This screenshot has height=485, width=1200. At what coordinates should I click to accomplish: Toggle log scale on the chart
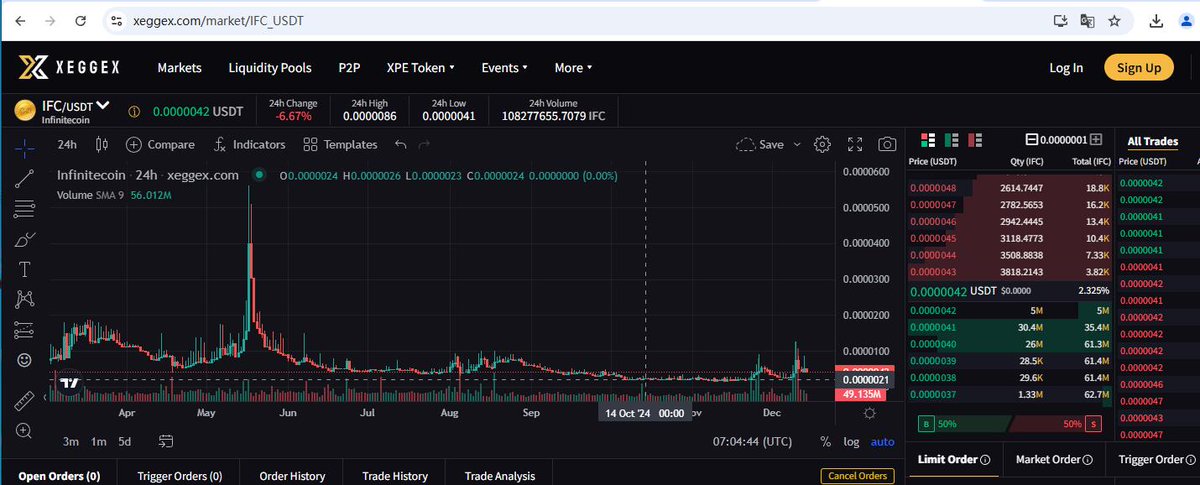(851, 441)
